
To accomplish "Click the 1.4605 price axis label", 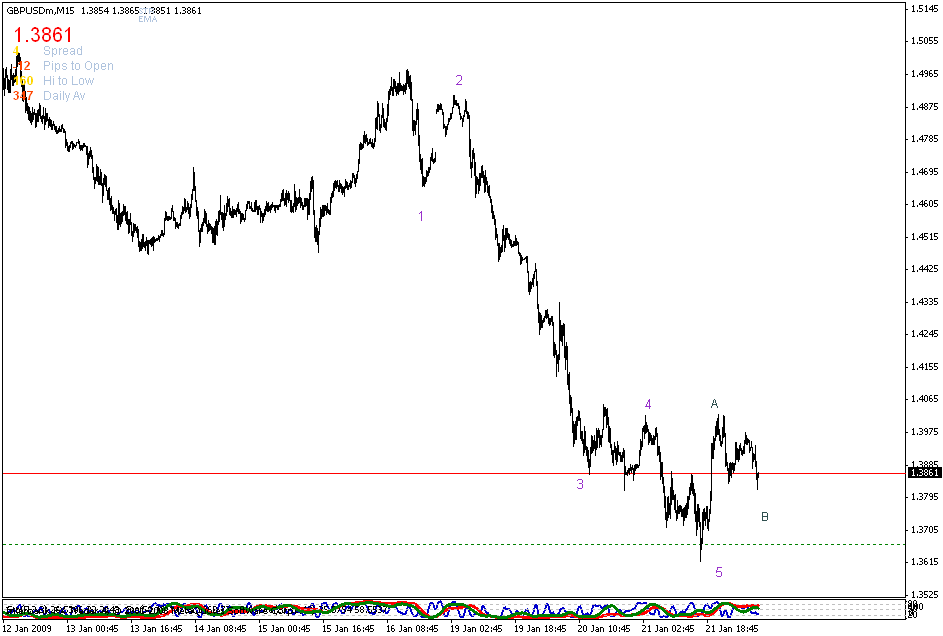I will pos(925,204).
